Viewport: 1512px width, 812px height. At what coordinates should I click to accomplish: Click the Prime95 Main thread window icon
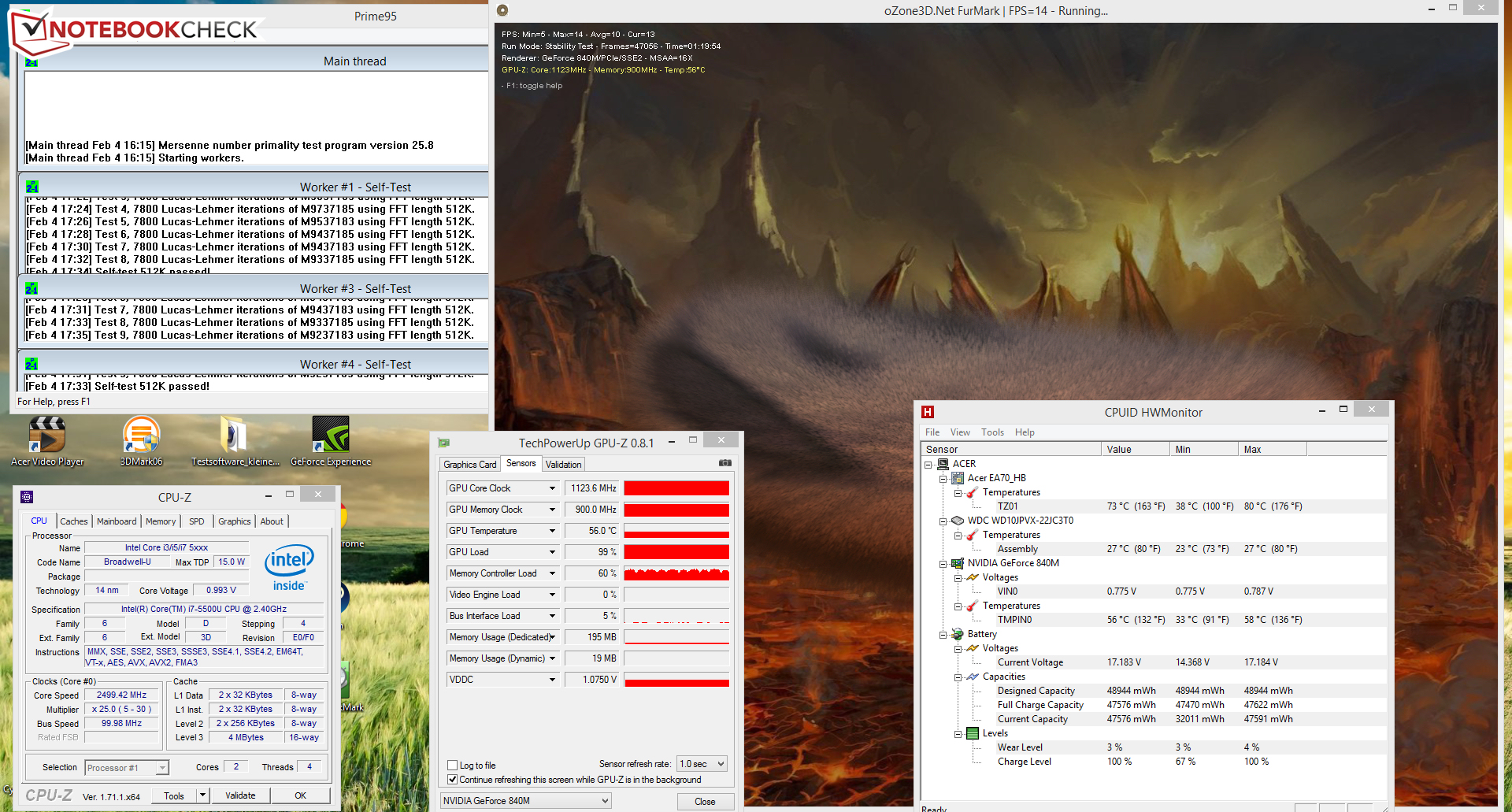pos(31,62)
